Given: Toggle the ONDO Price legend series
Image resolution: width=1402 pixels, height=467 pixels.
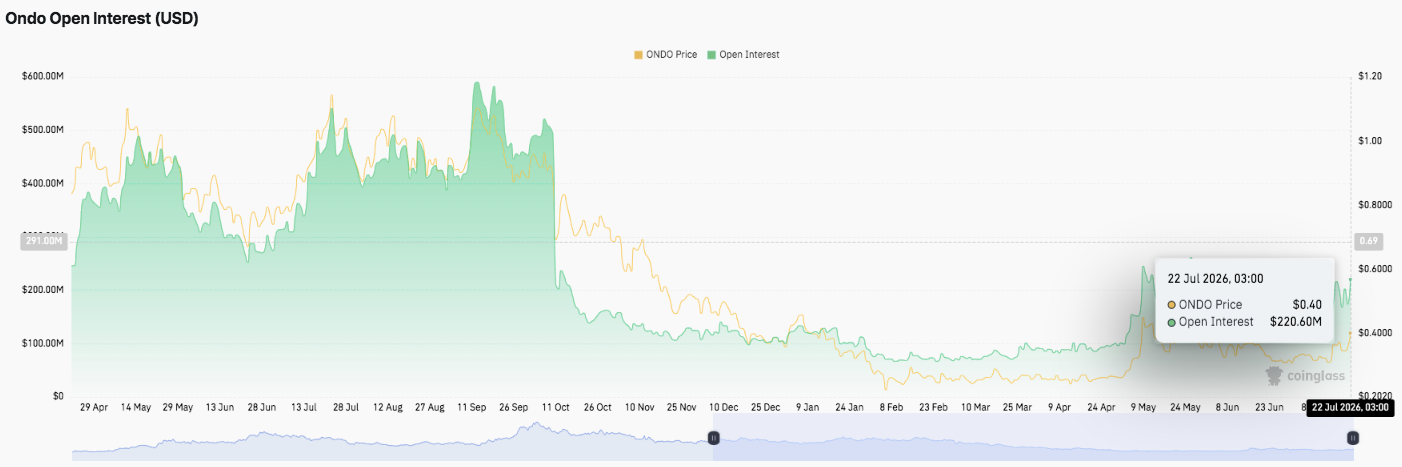Looking at the screenshot, I should click(666, 54).
